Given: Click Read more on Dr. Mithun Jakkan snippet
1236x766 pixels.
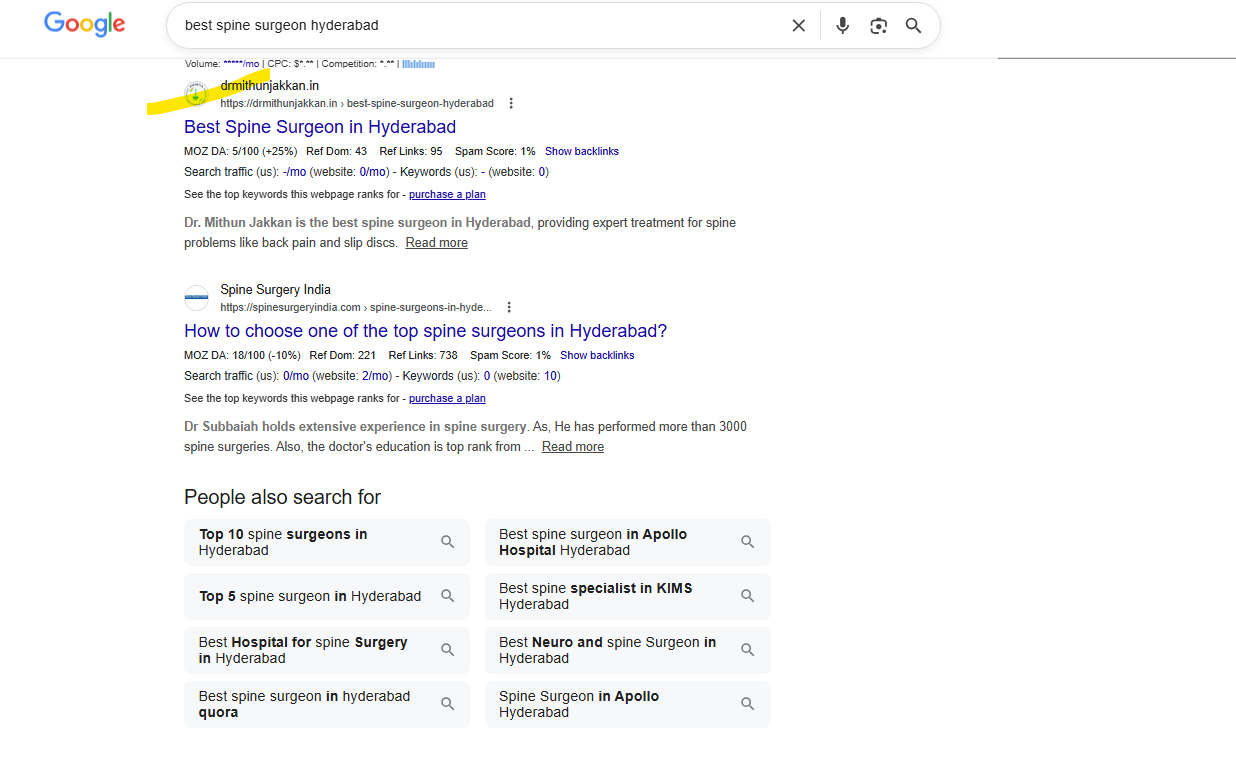Looking at the screenshot, I should click(436, 243).
